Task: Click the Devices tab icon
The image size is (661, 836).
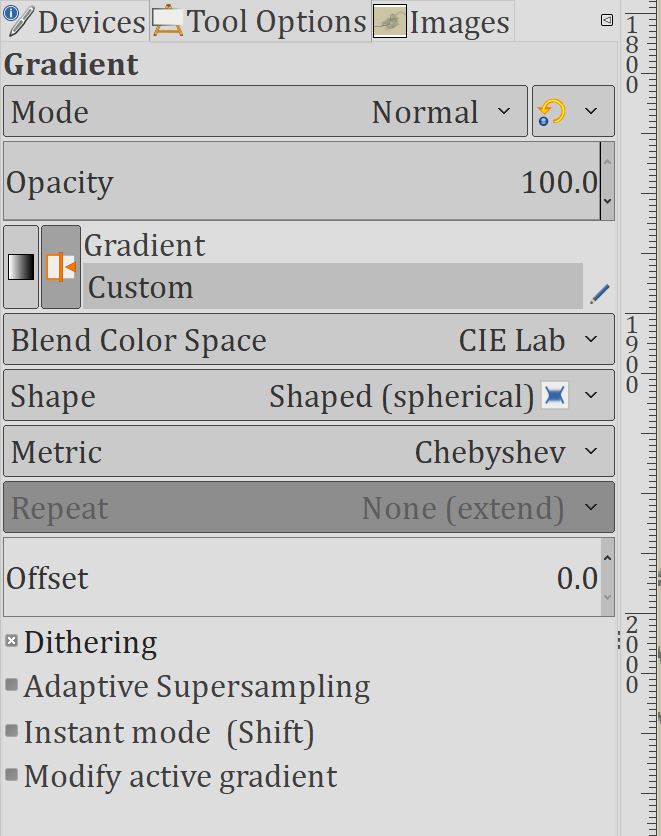Action: 18,21
